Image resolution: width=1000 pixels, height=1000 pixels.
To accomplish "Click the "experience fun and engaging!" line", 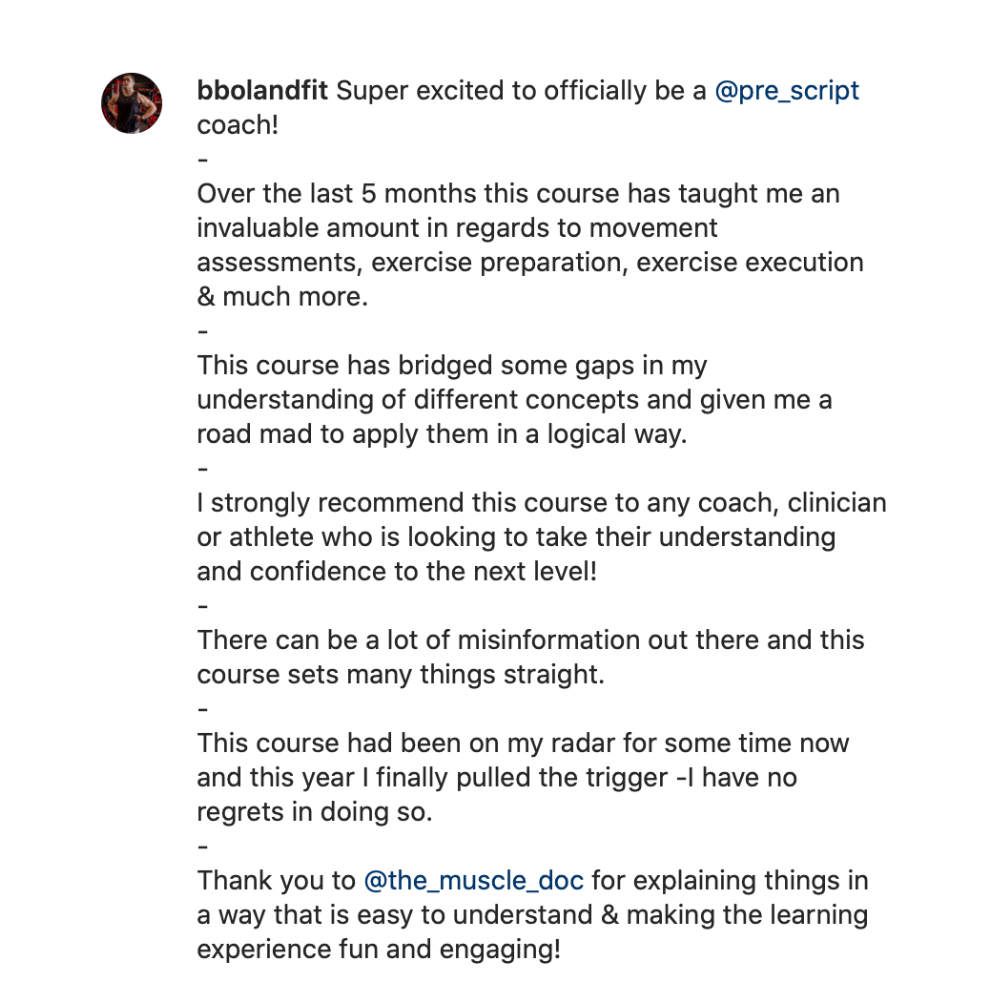I will click(378, 950).
